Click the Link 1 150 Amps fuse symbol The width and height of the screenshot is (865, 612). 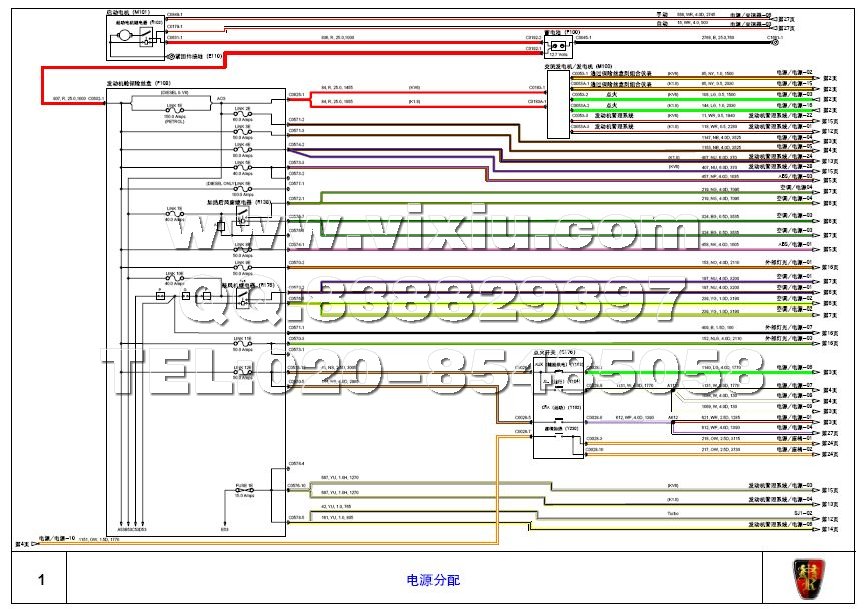[x=175, y=110]
